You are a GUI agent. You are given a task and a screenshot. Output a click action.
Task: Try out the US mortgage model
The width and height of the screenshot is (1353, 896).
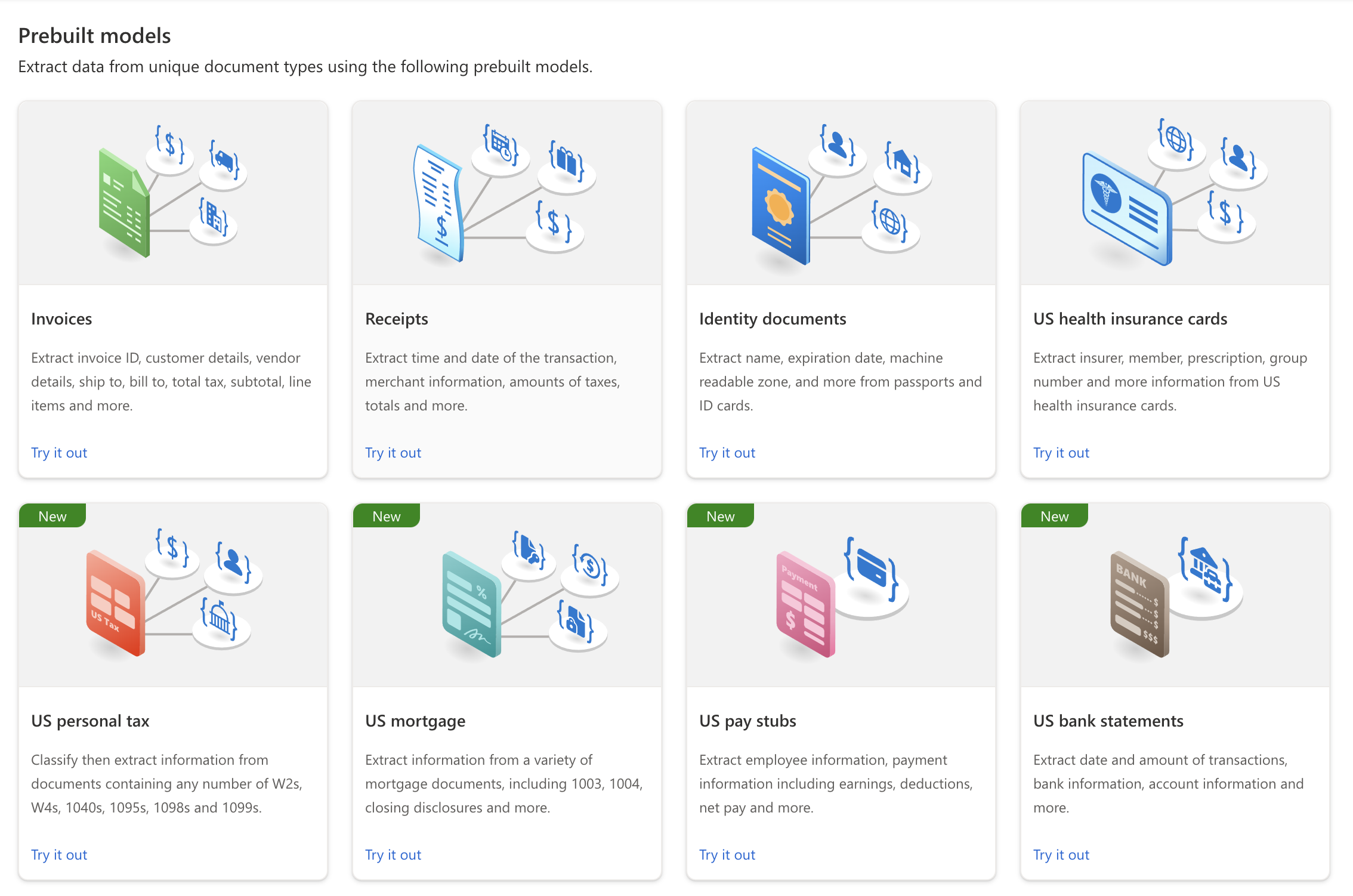pos(393,855)
